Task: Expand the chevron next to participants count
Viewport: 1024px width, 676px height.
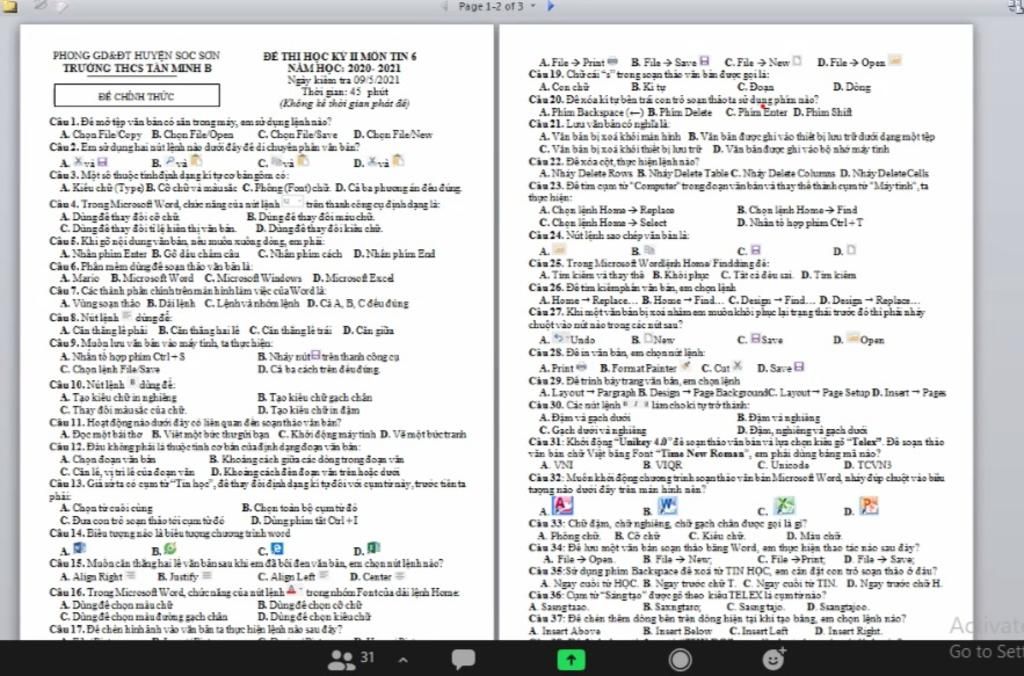Action: (x=403, y=660)
